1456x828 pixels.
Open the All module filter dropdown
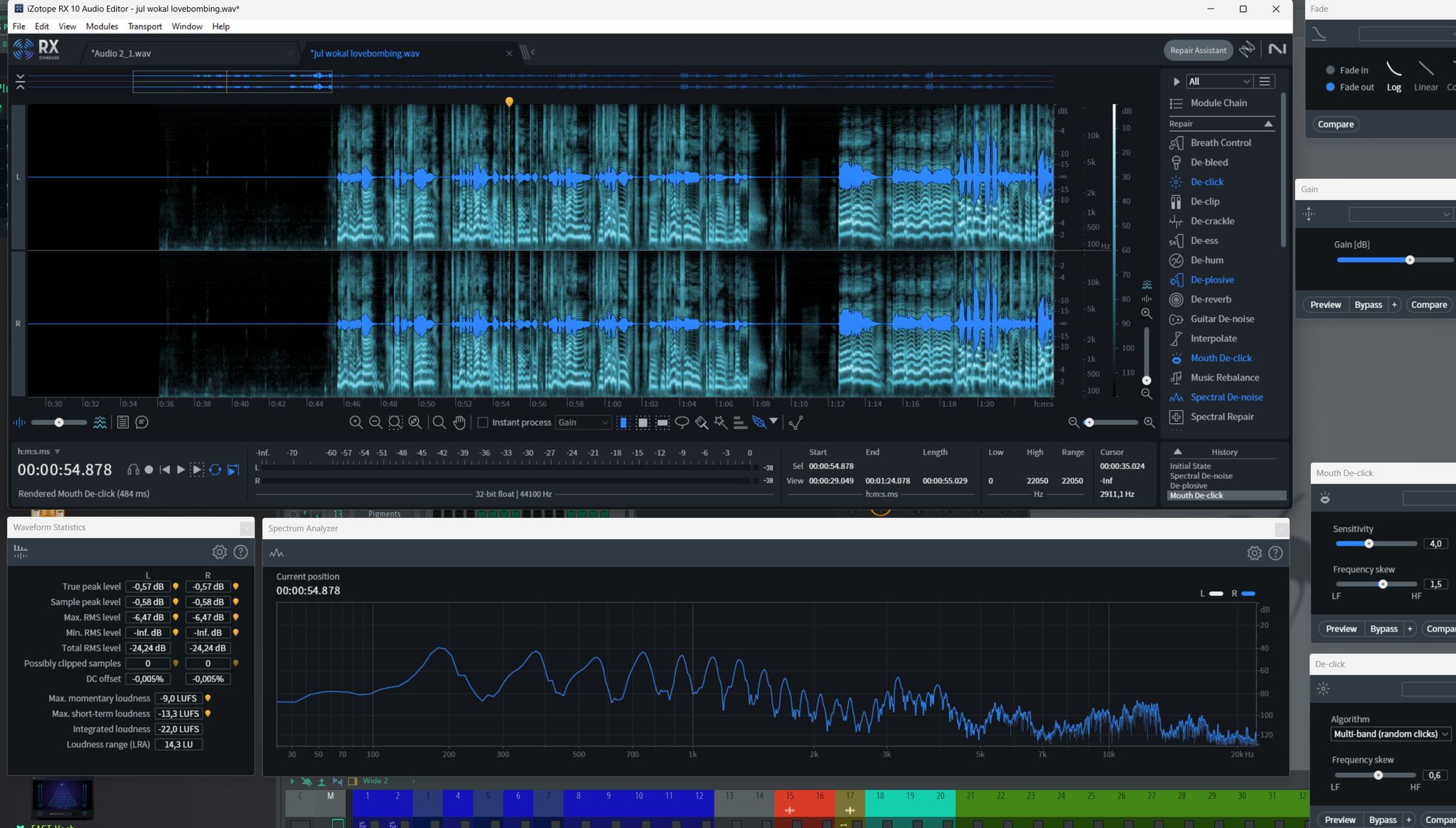1219,81
